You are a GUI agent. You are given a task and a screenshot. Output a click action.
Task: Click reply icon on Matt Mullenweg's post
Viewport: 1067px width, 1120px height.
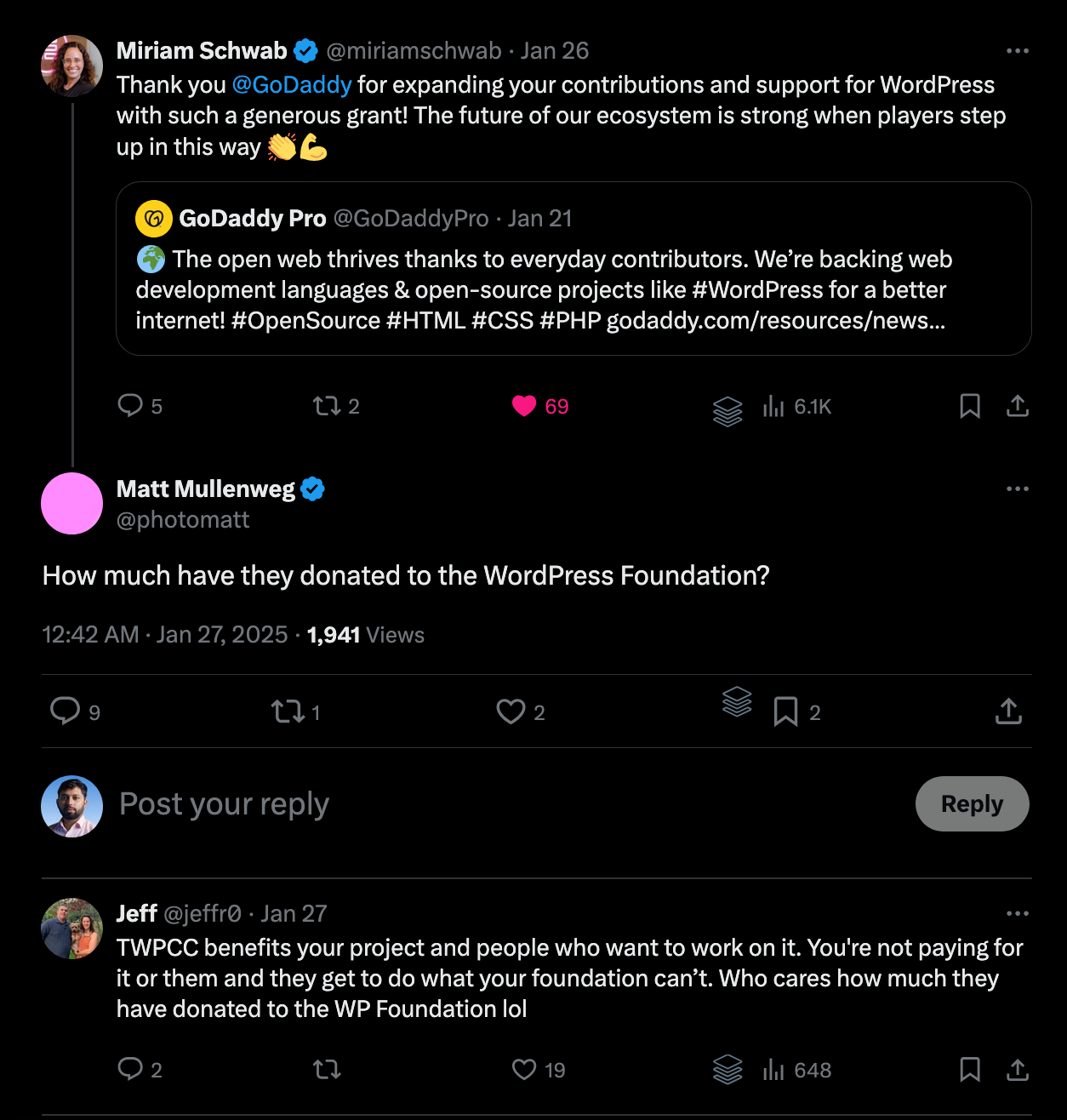coord(66,711)
